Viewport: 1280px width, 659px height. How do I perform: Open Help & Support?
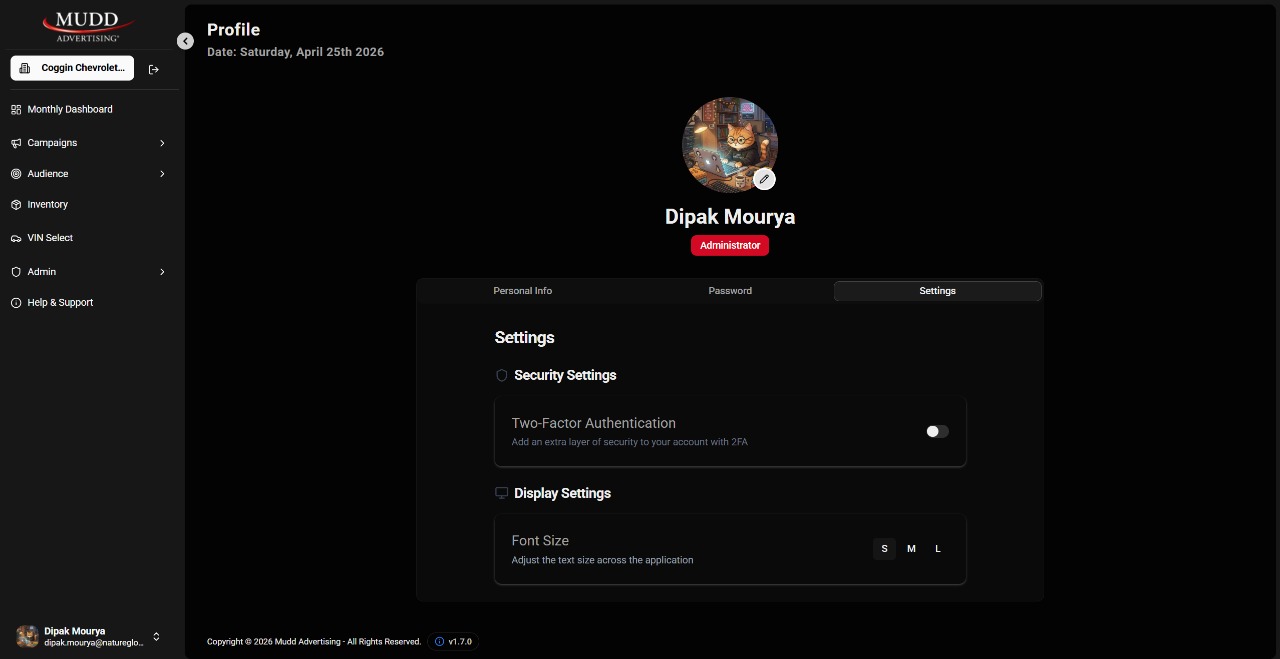pyautogui.click(x=60, y=302)
